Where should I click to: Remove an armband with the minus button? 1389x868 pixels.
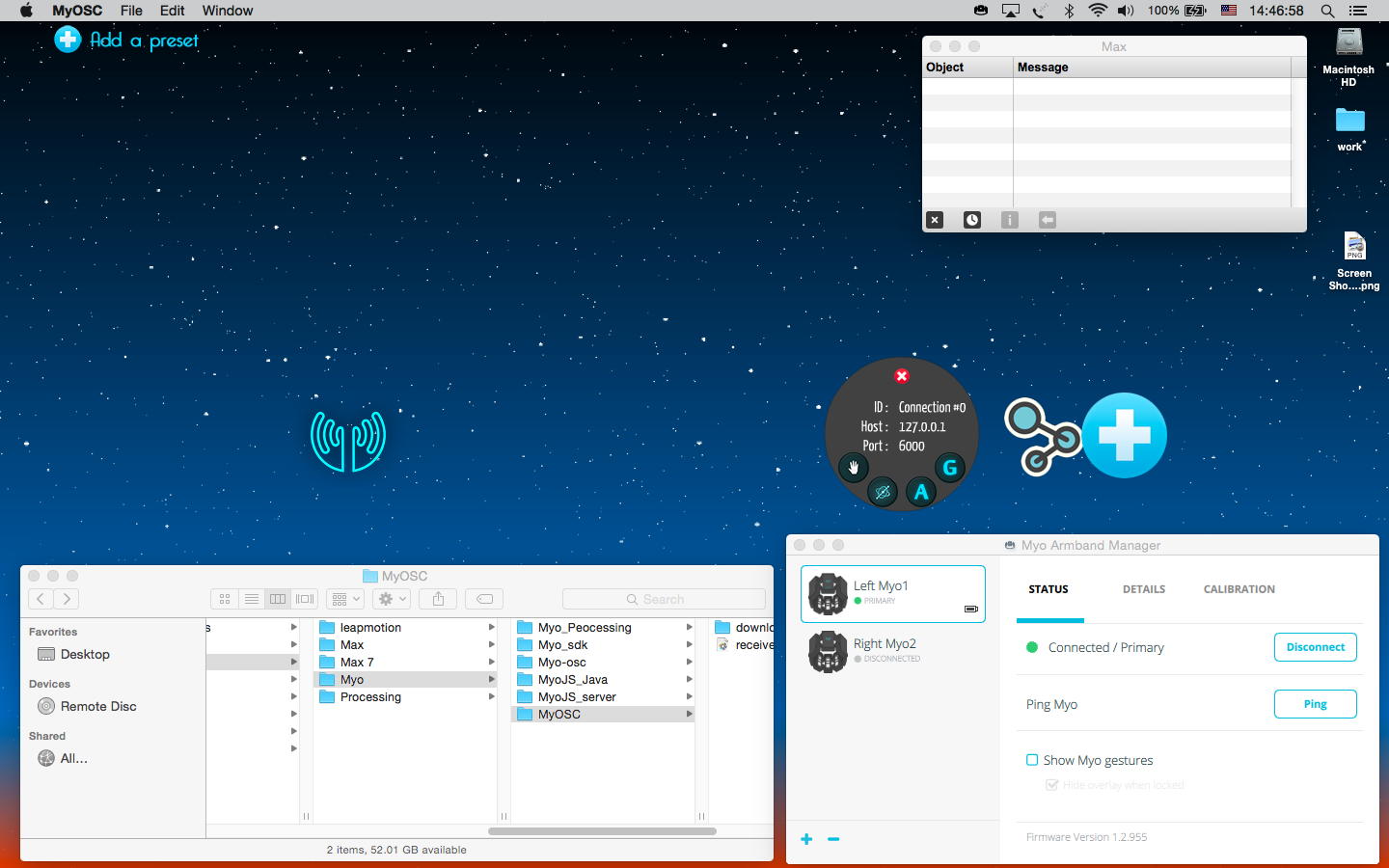click(x=833, y=839)
